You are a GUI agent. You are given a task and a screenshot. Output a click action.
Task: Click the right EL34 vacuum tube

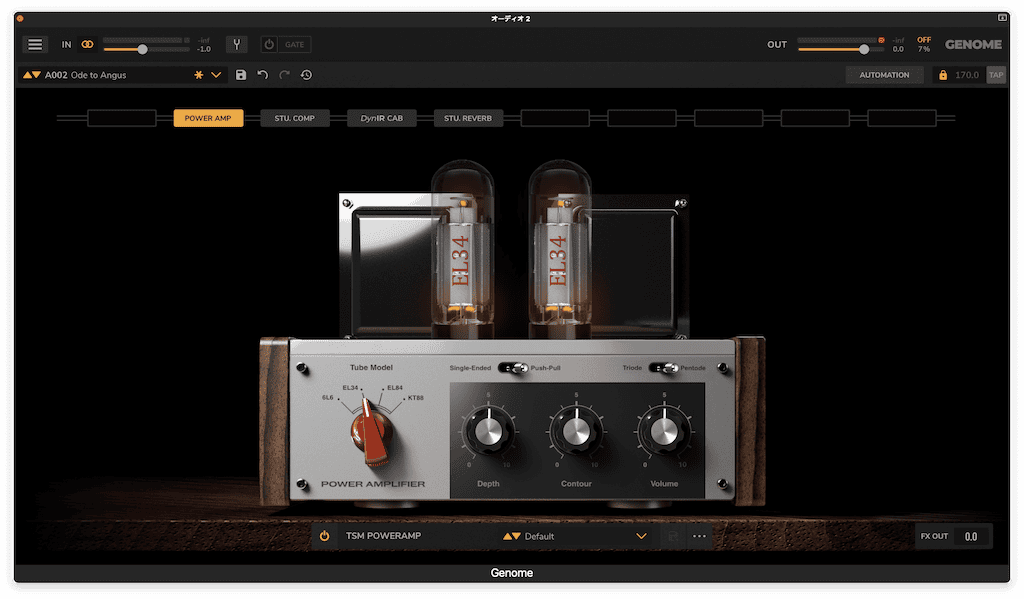pos(558,248)
